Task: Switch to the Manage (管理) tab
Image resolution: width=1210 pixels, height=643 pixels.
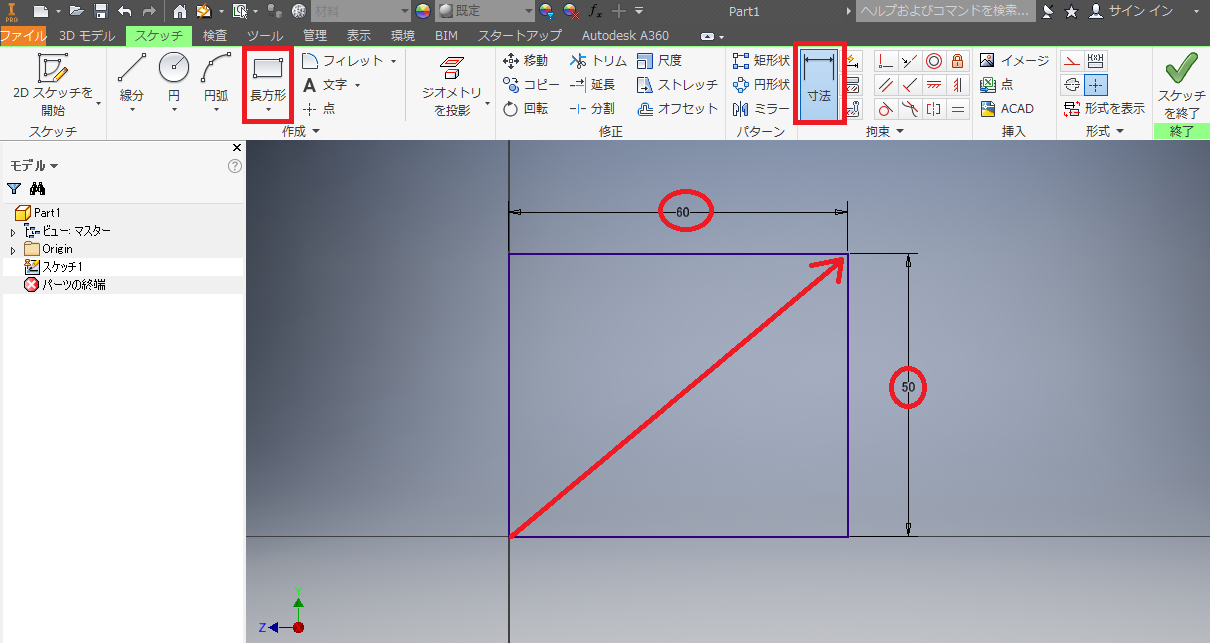Action: click(x=315, y=35)
